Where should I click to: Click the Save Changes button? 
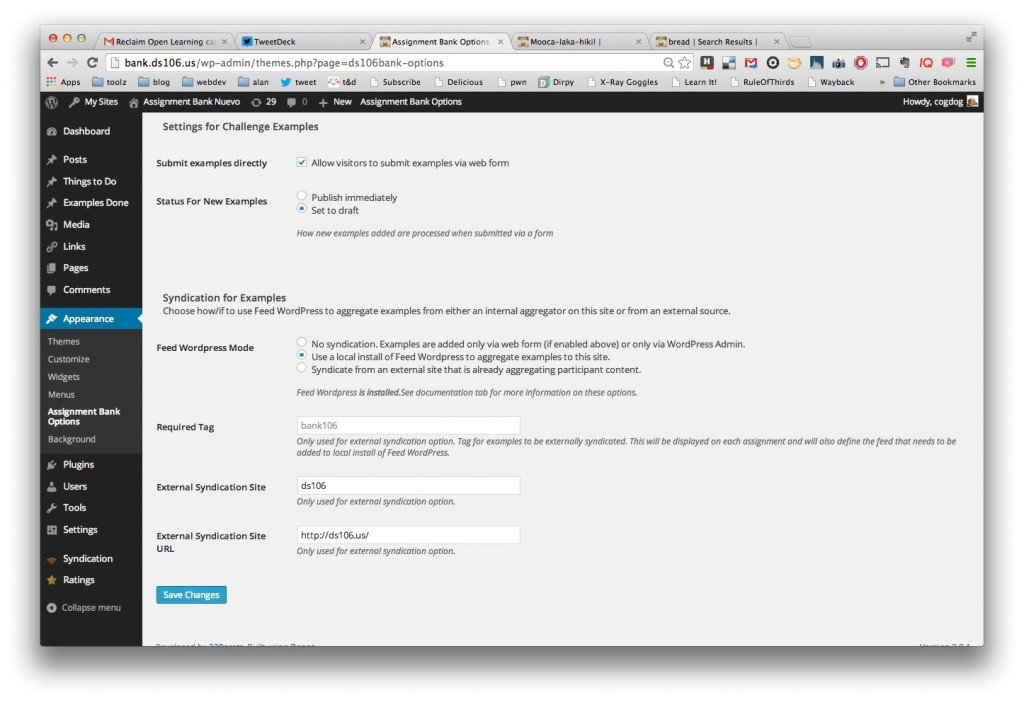click(x=191, y=594)
